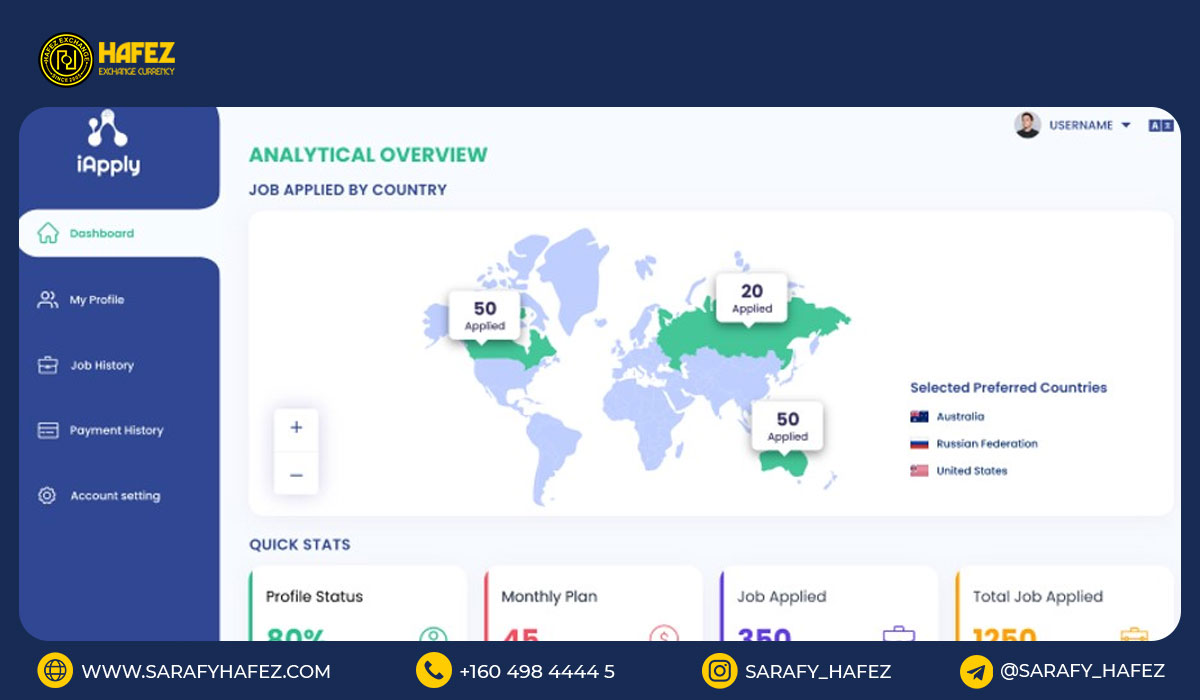1200x700 pixels.
Task: Select Russian Federation in preferred countries
Action: [x=986, y=444]
